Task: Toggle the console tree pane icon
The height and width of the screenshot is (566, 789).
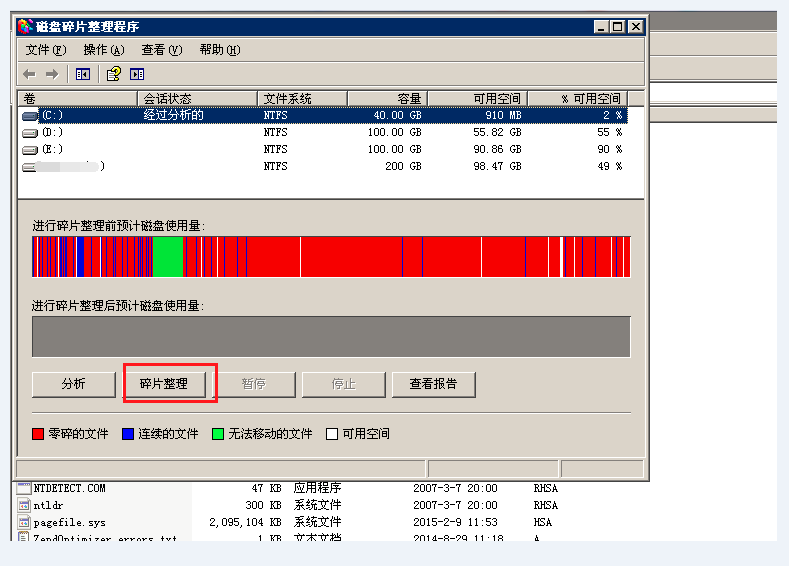Action: coord(83,74)
